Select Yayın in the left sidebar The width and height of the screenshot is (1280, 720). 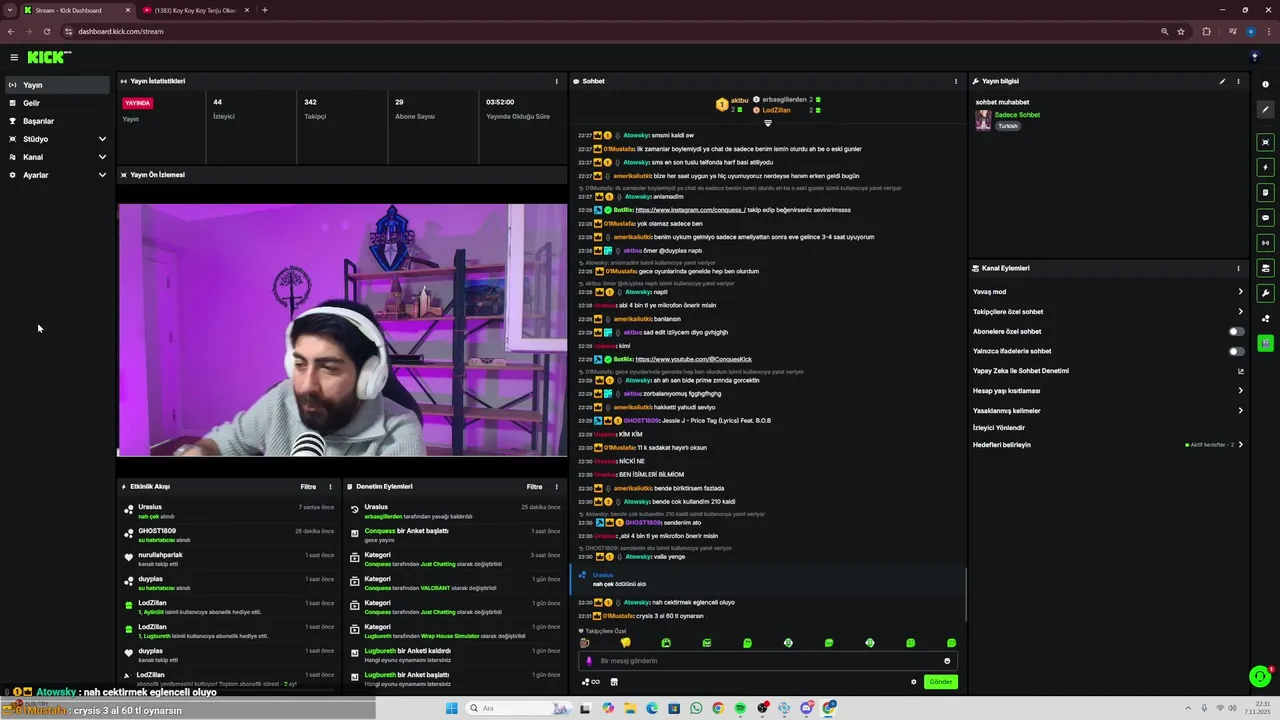pyautogui.click(x=58, y=85)
